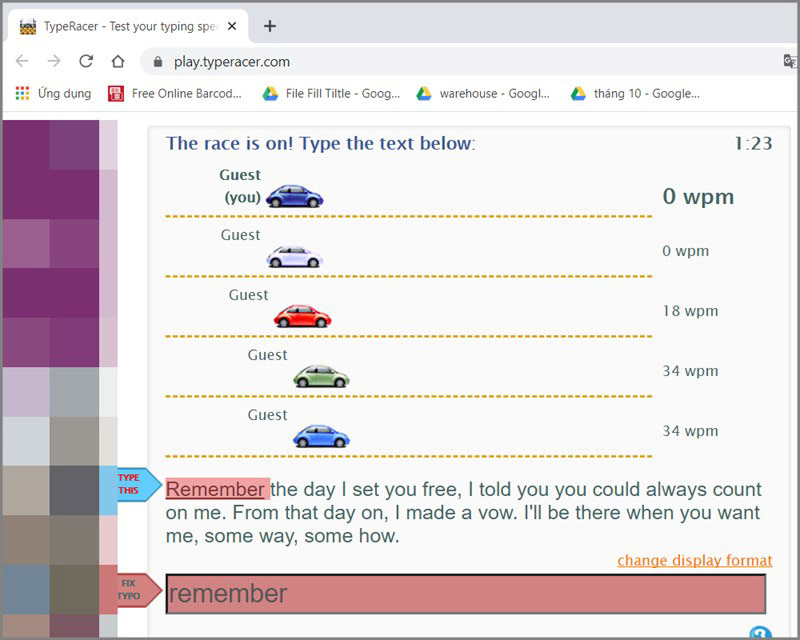Click the red guest car
Screen dimensions: 800x640
(x=302, y=317)
